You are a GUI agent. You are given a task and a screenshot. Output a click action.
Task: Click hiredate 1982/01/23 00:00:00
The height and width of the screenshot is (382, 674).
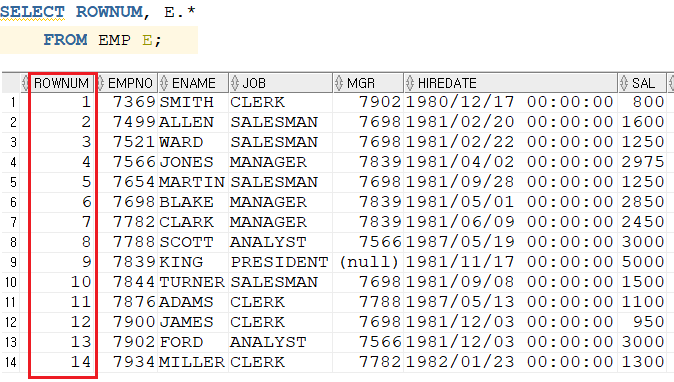tap(510, 362)
